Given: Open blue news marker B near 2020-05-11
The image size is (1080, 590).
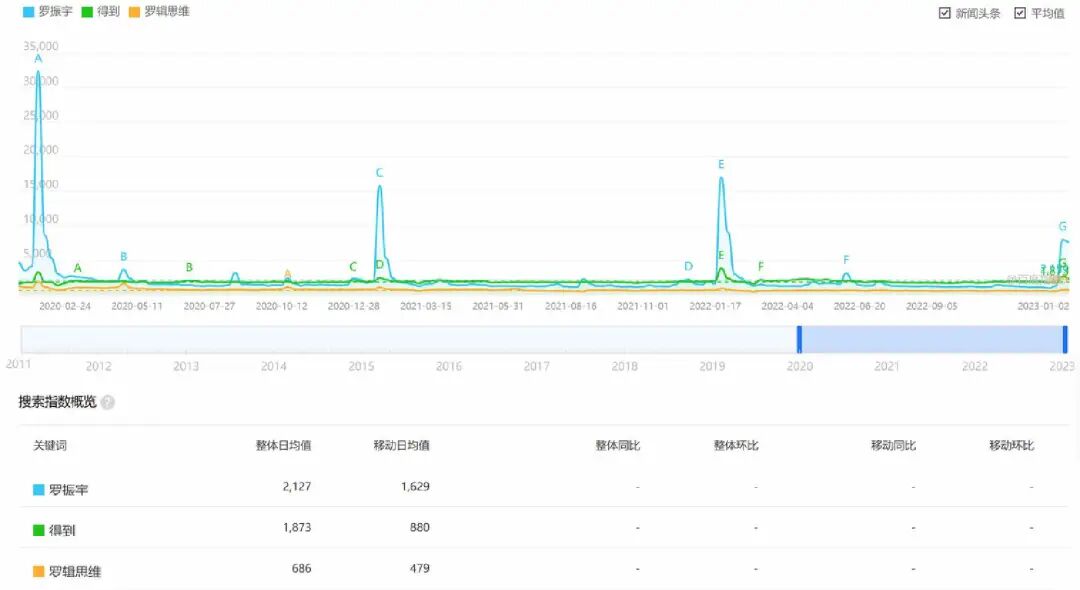Looking at the screenshot, I should (x=123, y=256).
